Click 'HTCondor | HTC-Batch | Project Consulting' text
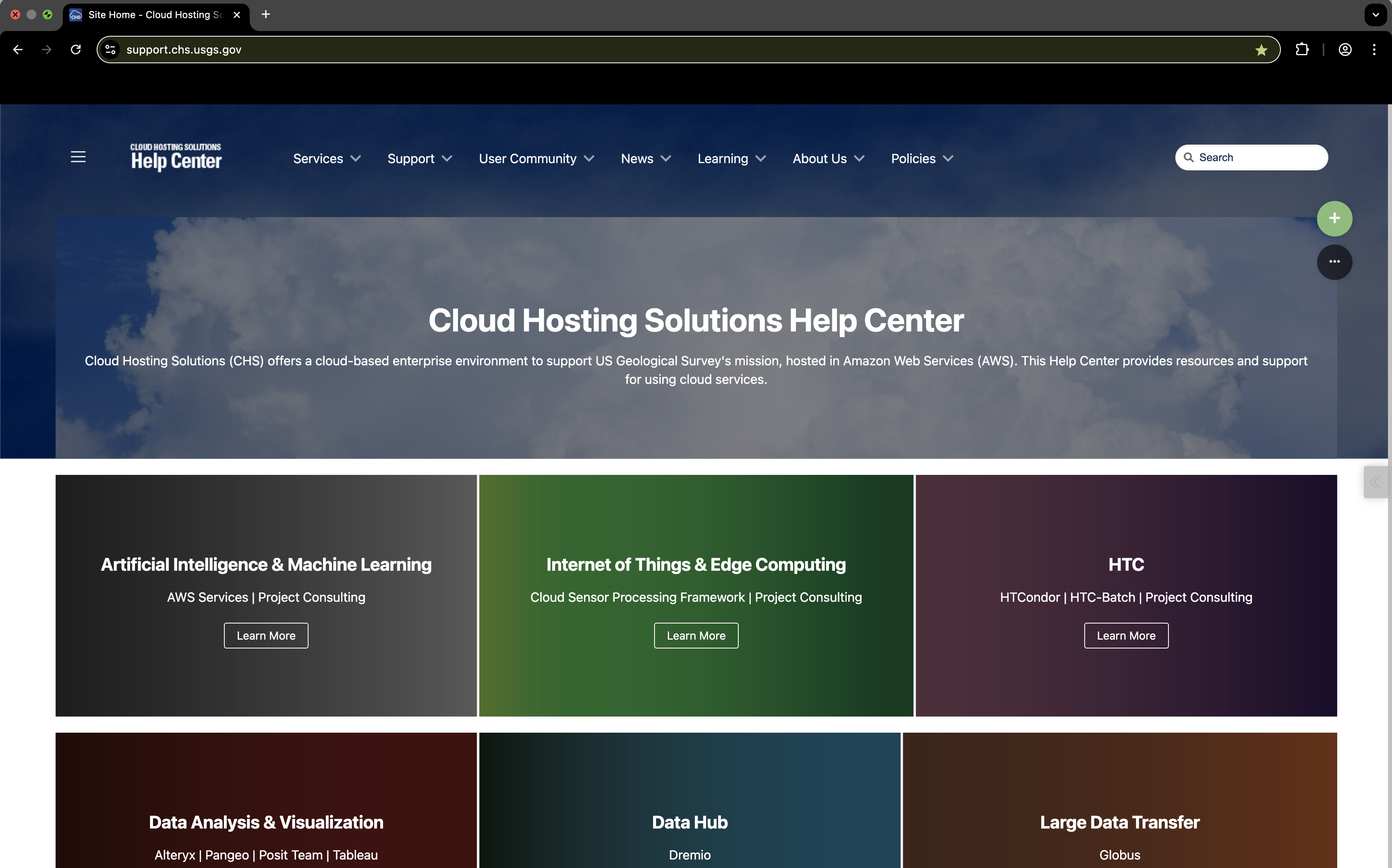Viewport: 1392px width, 868px height. pyautogui.click(x=1126, y=597)
